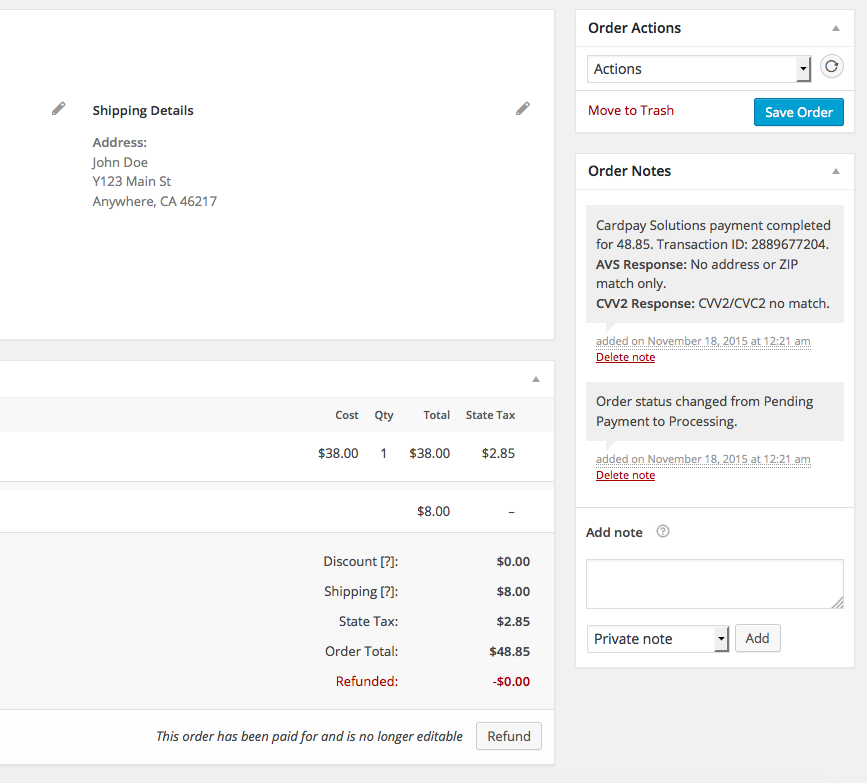Delete the order status changed note
Screen dimensions: 867x783
pyautogui.click(x=625, y=475)
